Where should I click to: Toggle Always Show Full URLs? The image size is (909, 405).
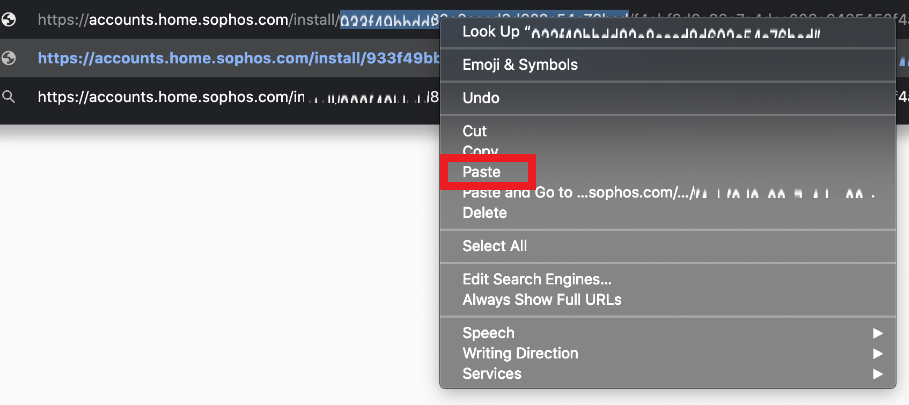542,299
